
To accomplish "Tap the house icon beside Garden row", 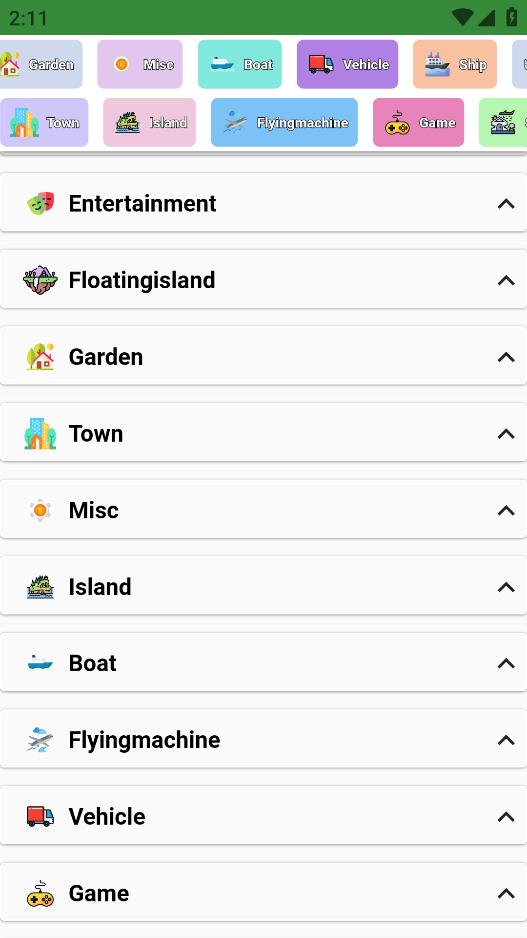I will [x=40, y=357].
